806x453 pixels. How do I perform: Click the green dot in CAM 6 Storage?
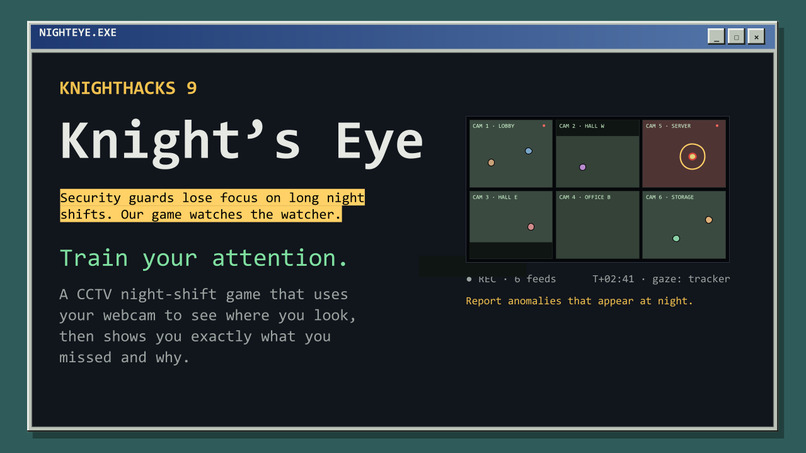(676, 239)
